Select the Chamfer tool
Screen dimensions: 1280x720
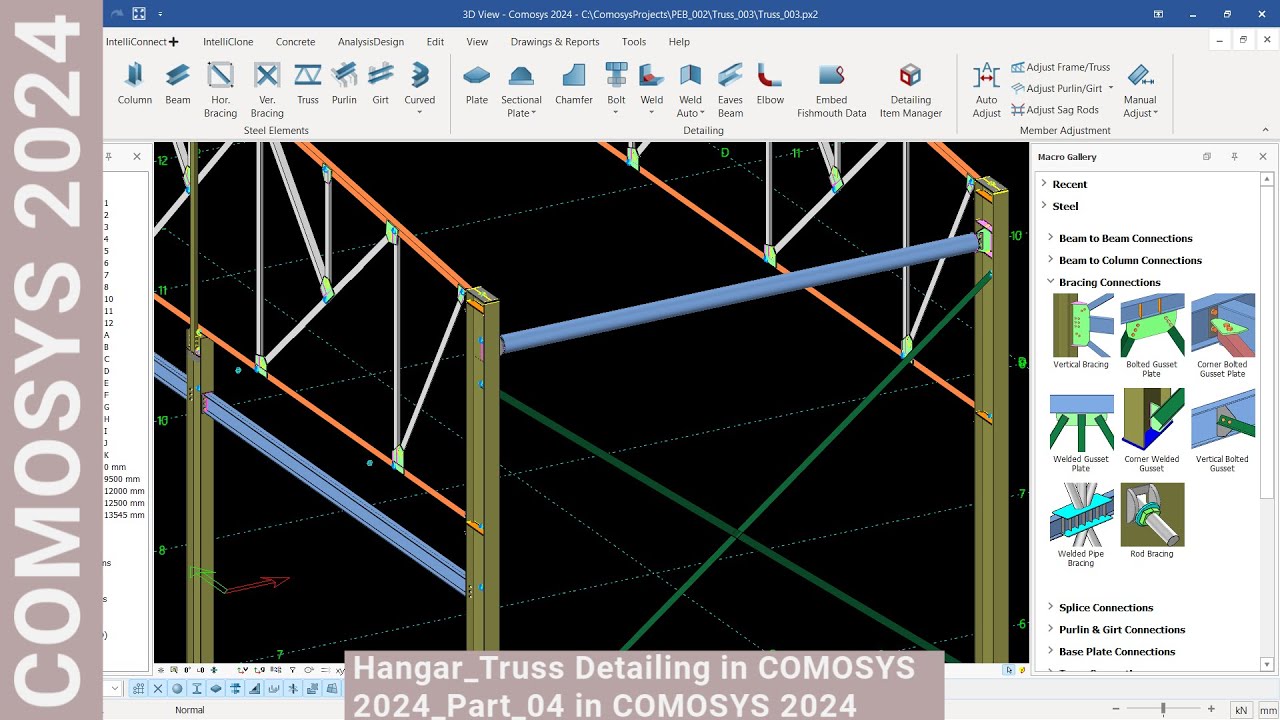click(x=574, y=84)
